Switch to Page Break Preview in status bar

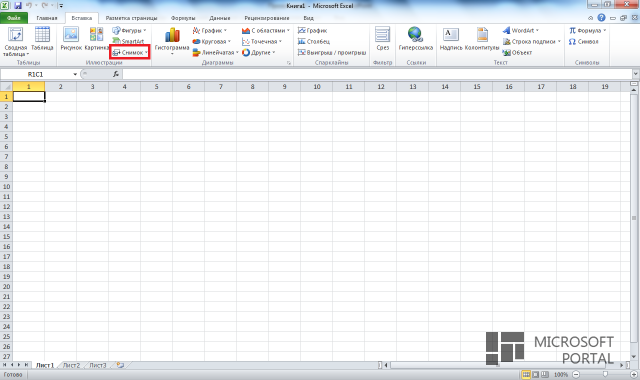pyautogui.click(x=544, y=374)
